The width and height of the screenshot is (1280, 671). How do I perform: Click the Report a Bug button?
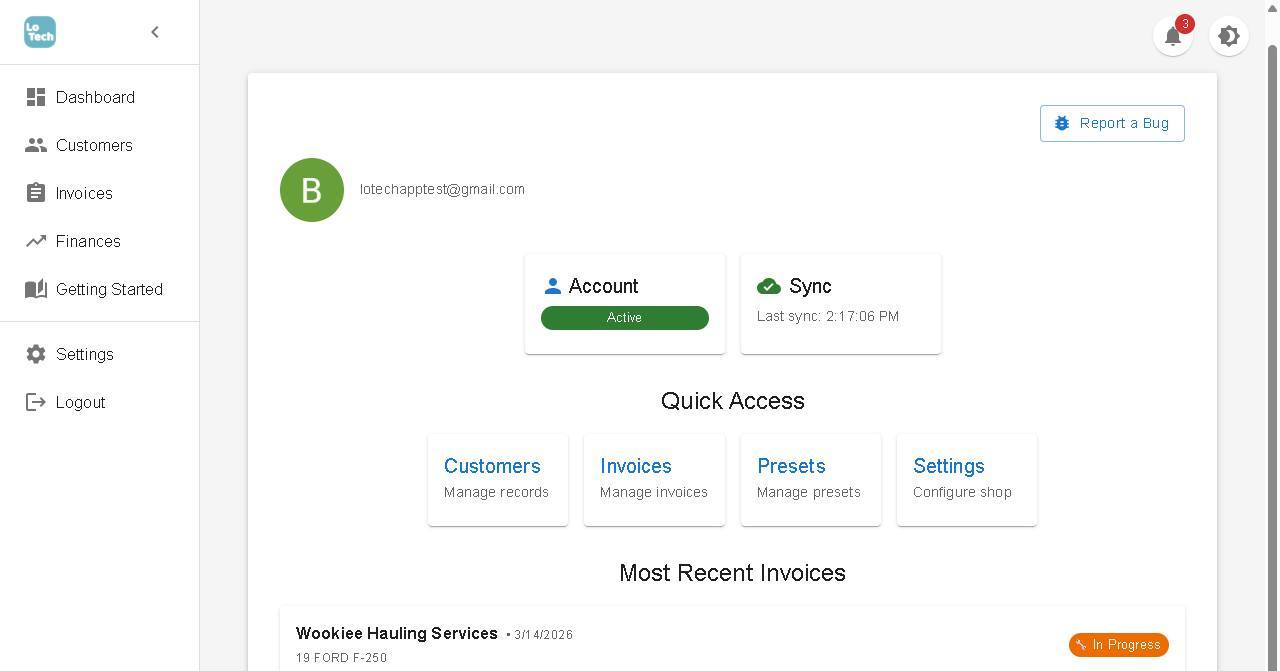[1112, 123]
